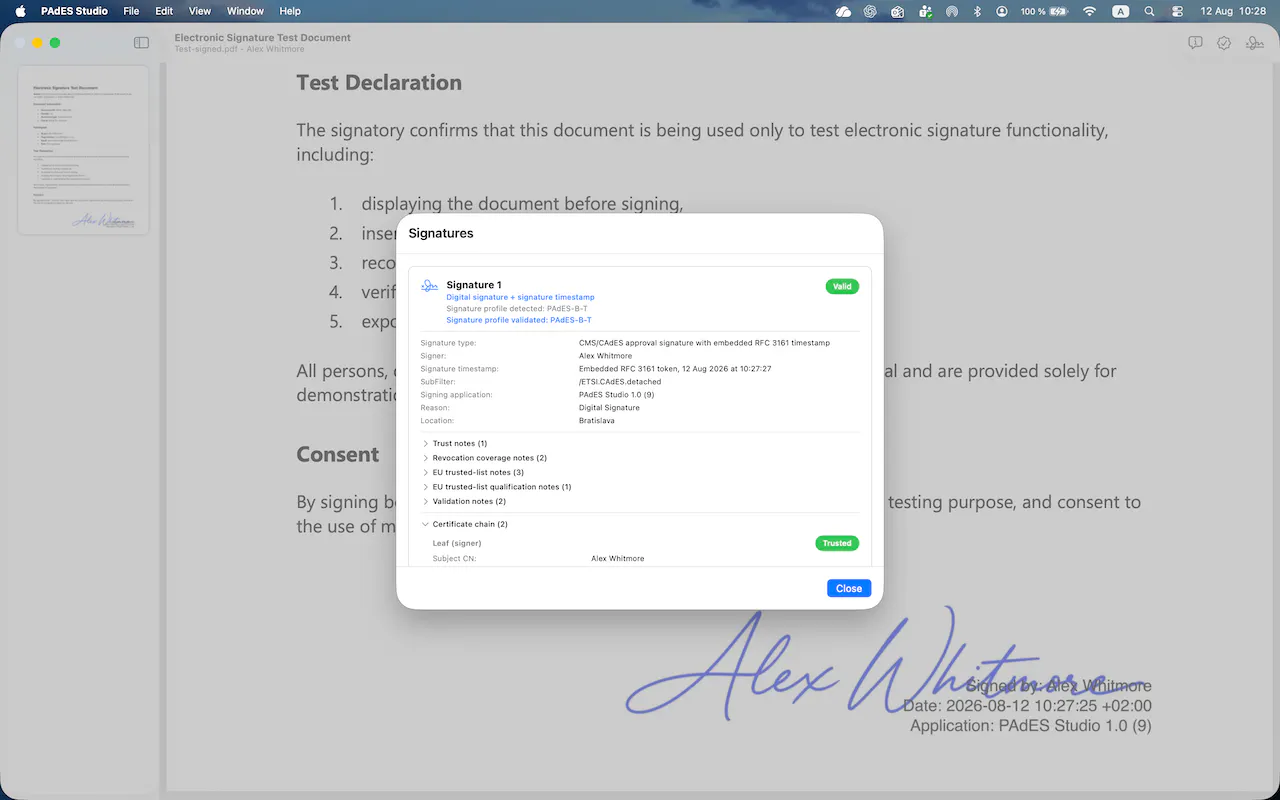Expand Validation notes (2)
Image resolution: width=1280 pixels, height=800 pixels.
click(464, 501)
